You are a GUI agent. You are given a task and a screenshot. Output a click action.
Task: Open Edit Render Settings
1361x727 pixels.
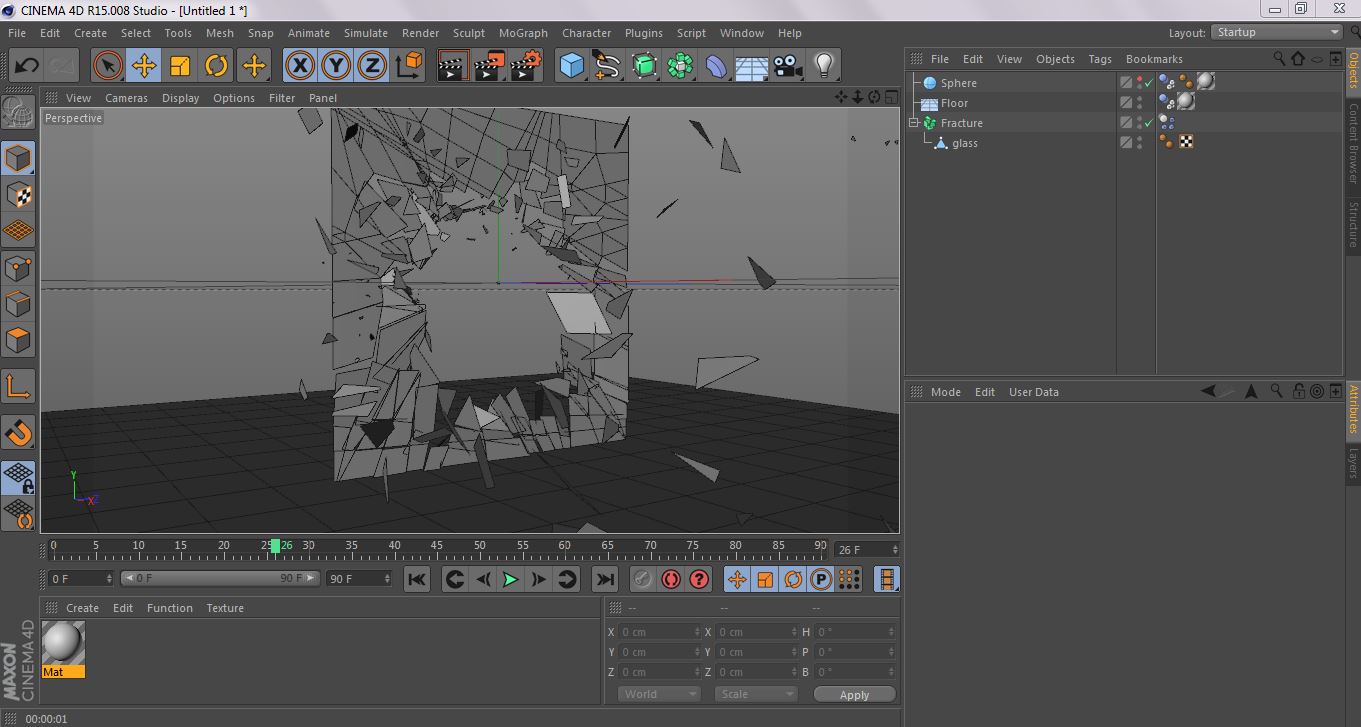pos(526,67)
